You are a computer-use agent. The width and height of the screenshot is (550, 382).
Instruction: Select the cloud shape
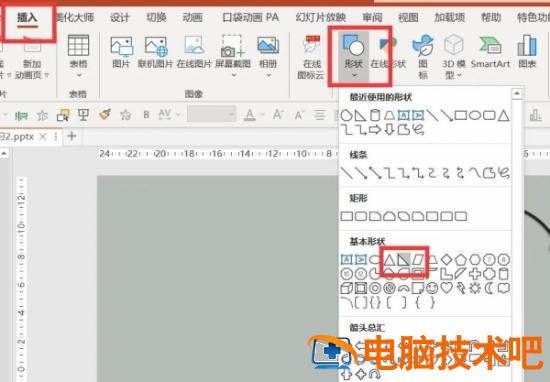(504, 288)
